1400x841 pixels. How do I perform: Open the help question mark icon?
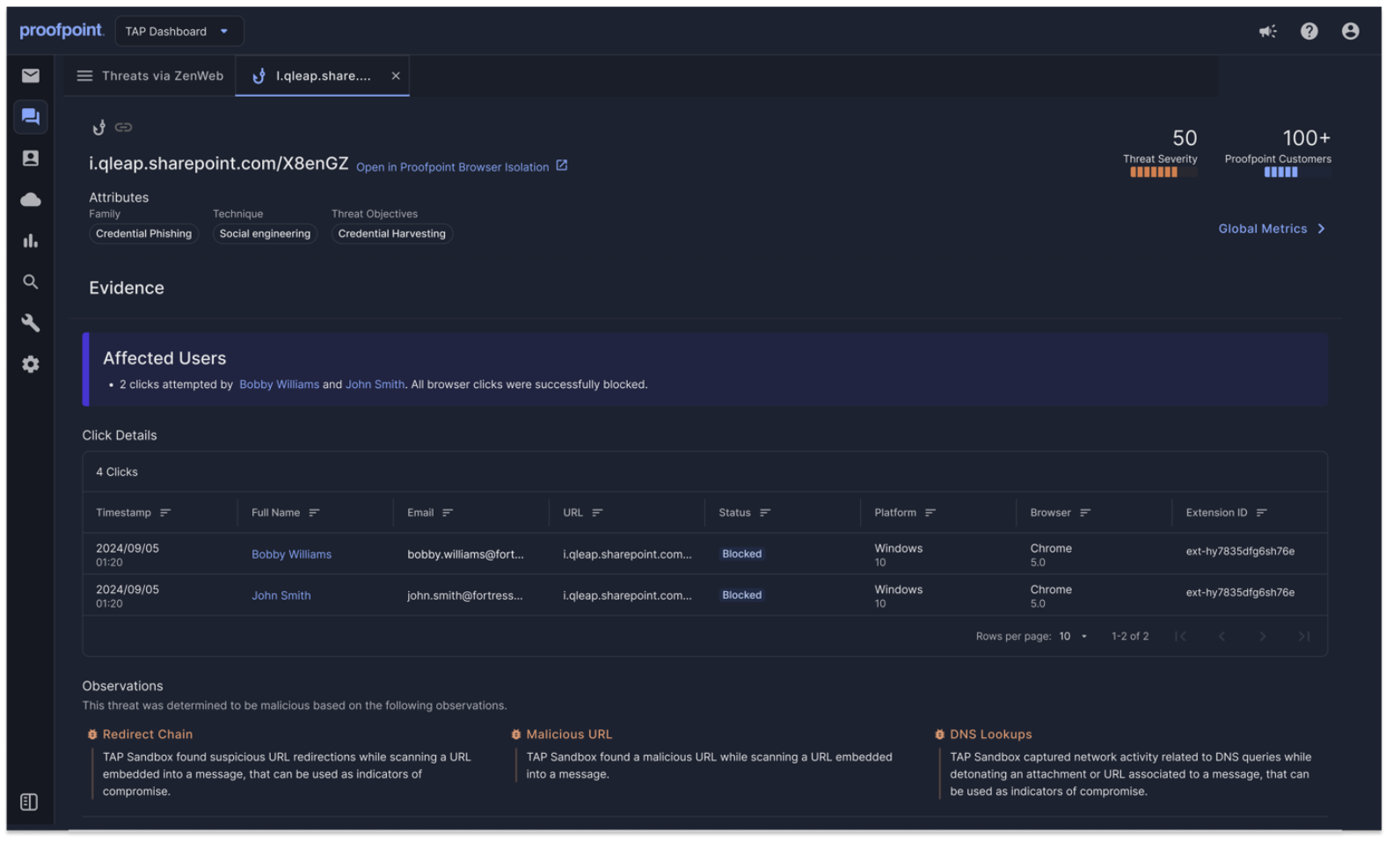click(1309, 32)
